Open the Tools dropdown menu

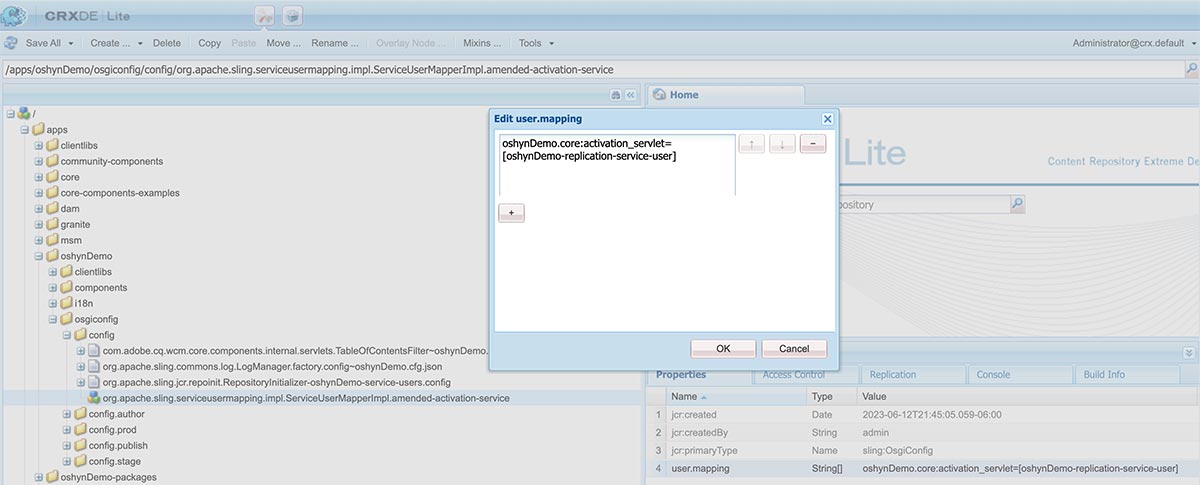click(536, 43)
